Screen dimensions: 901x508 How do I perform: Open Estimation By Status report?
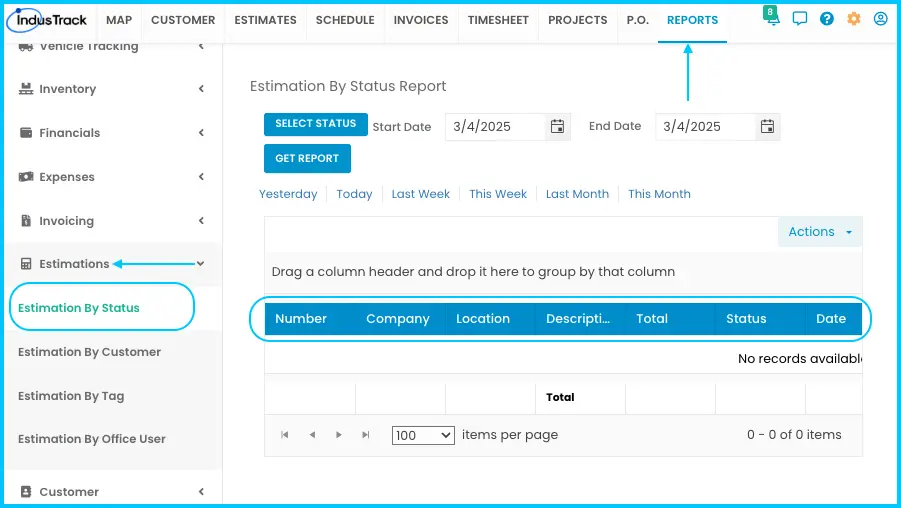pyautogui.click(x=79, y=308)
